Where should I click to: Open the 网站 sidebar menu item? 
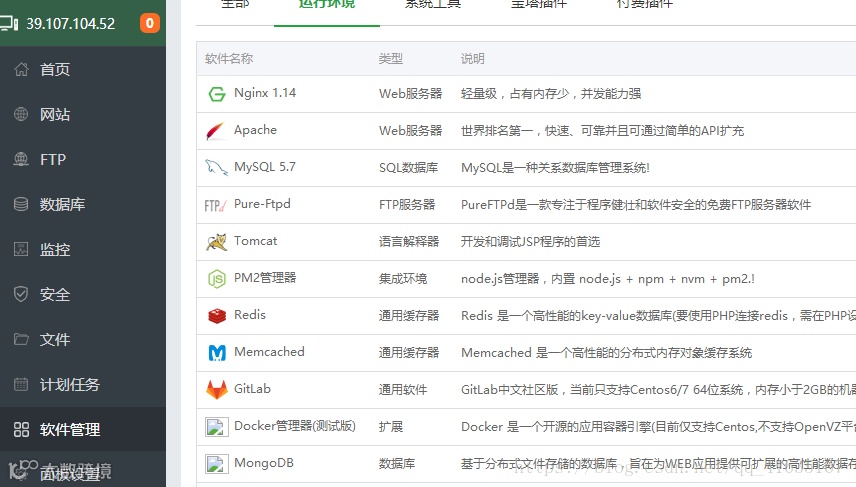tap(83, 114)
